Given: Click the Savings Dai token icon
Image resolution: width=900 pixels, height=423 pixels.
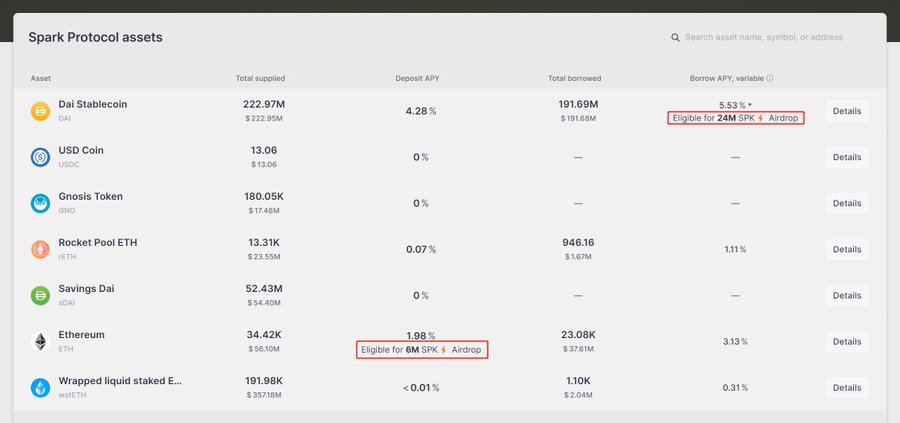Looking at the screenshot, I should [x=40, y=295].
